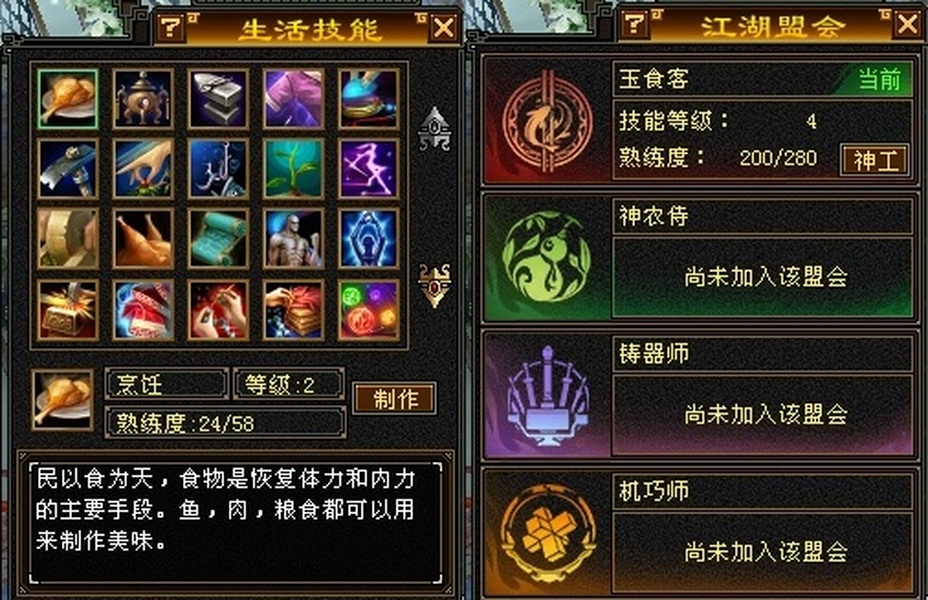Click the 神工 button
The height and width of the screenshot is (600, 928).
pyautogui.click(x=875, y=160)
